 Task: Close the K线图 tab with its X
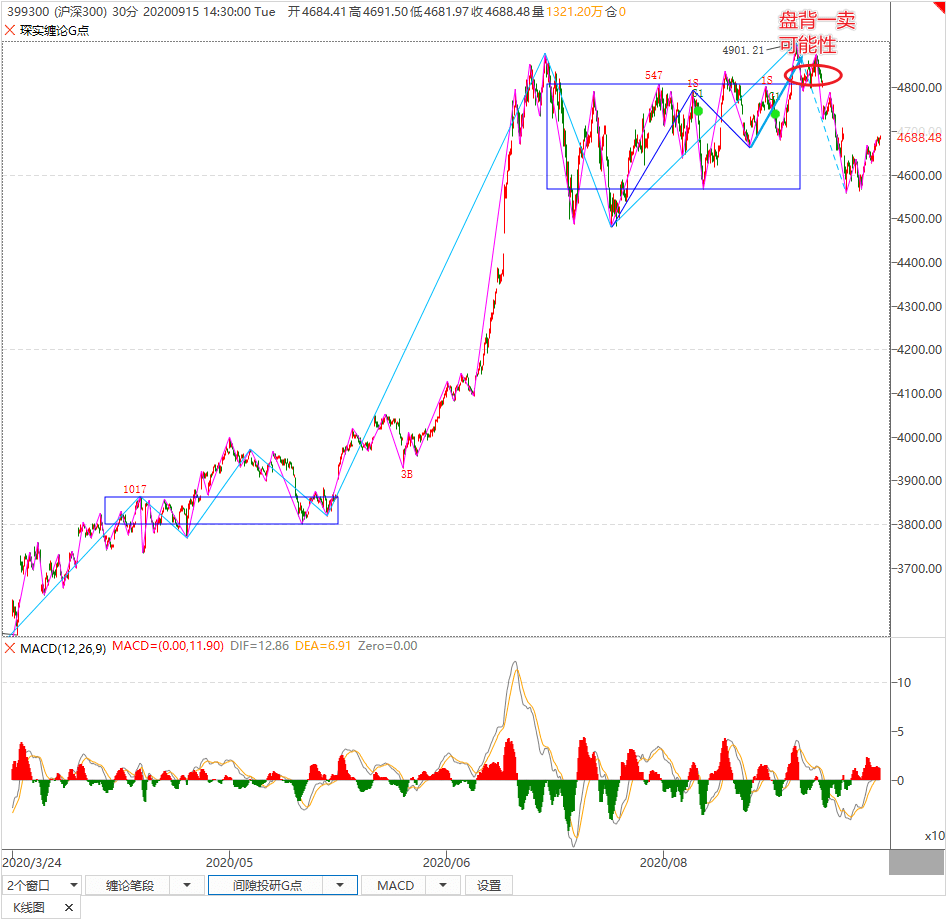69,908
